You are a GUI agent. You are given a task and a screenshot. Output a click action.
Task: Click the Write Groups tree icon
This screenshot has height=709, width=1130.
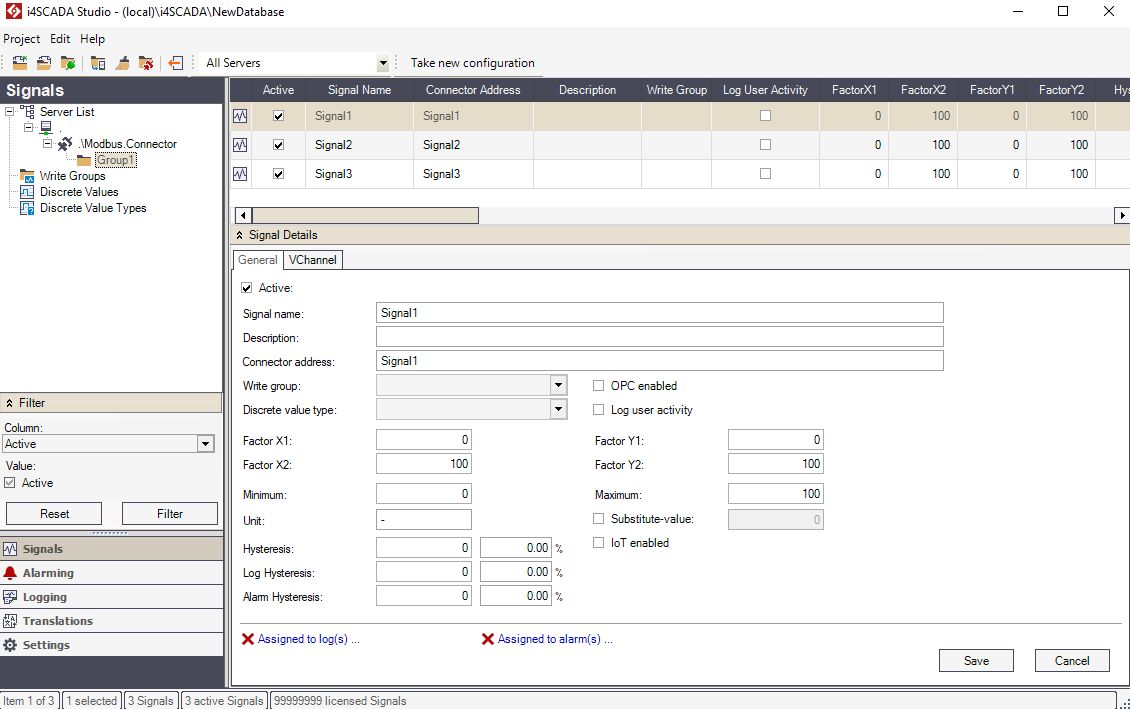(25, 176)
